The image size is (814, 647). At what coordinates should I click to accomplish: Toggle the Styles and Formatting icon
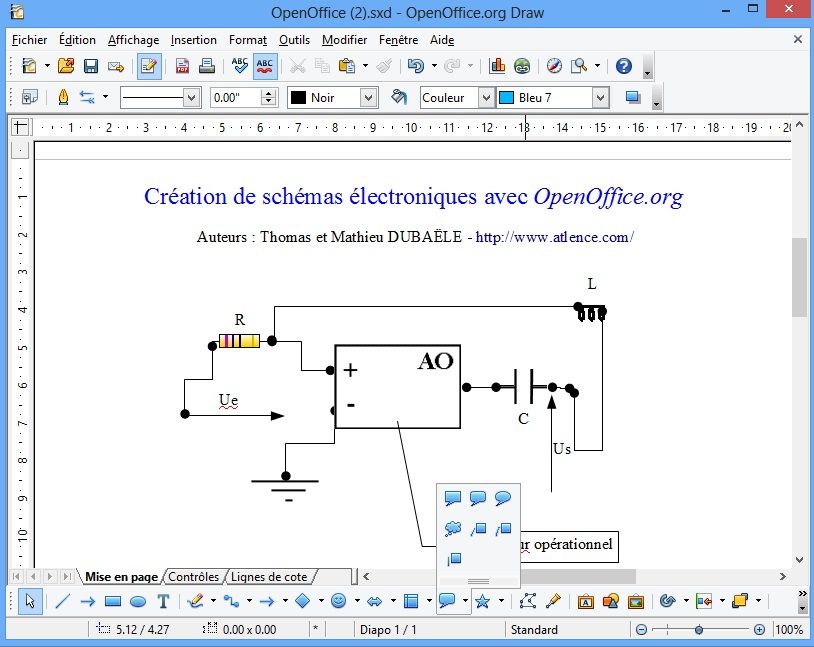pos(29,97)
